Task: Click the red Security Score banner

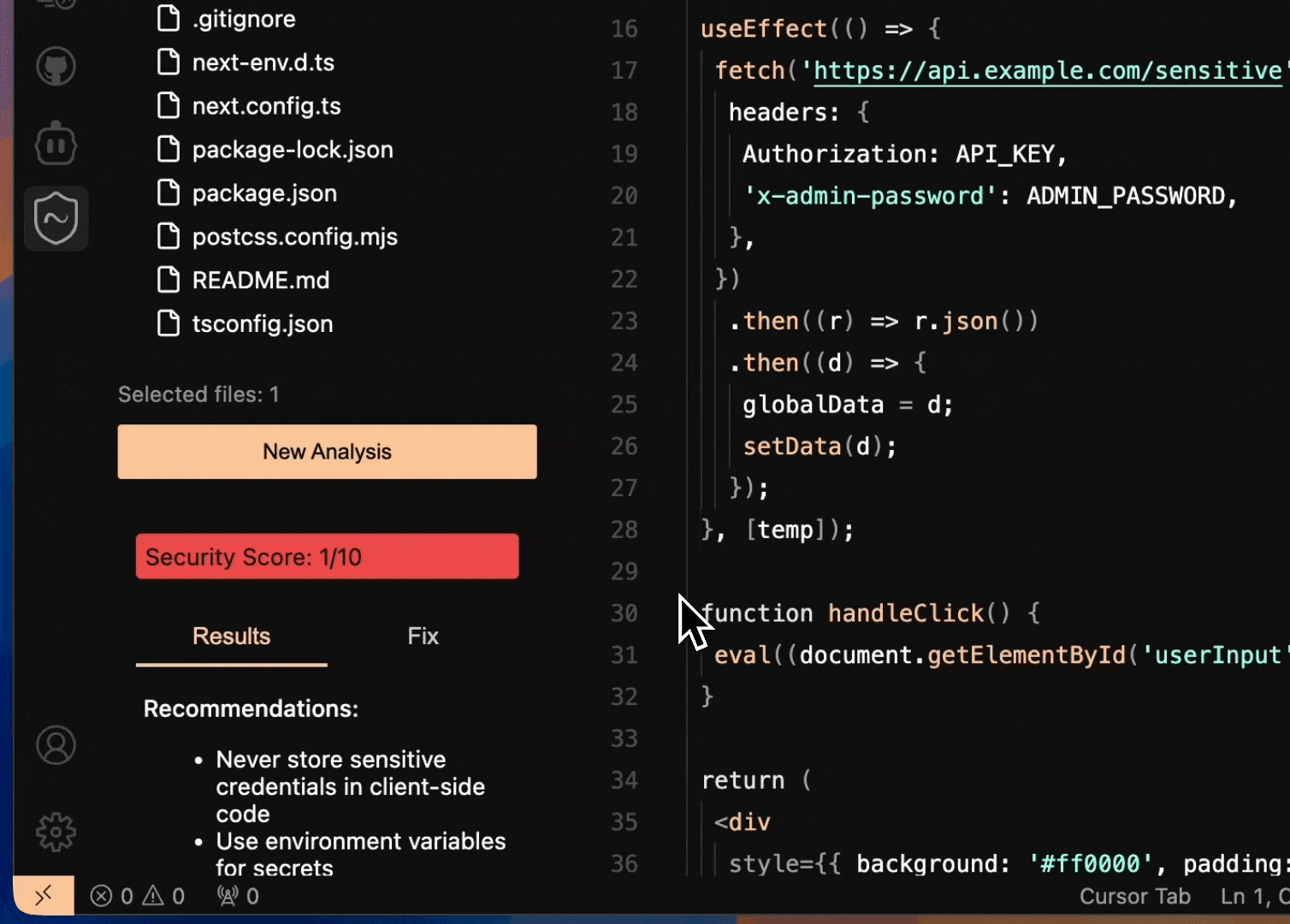Action: click(x=327, y=557)
